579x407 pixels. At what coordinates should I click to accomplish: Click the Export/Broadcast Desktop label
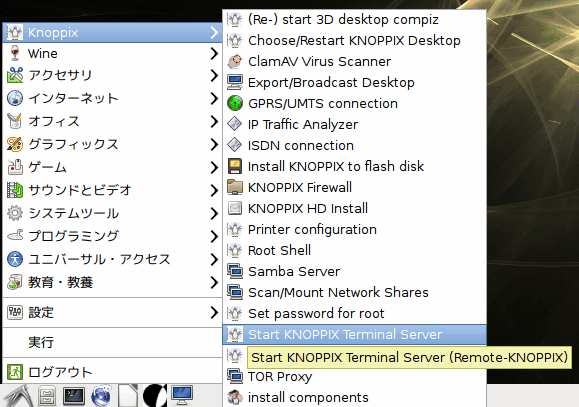(331, 82)
